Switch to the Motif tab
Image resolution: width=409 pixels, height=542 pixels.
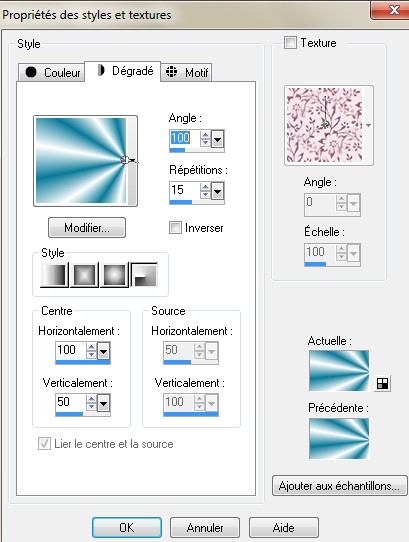click(x=186, y=72)
